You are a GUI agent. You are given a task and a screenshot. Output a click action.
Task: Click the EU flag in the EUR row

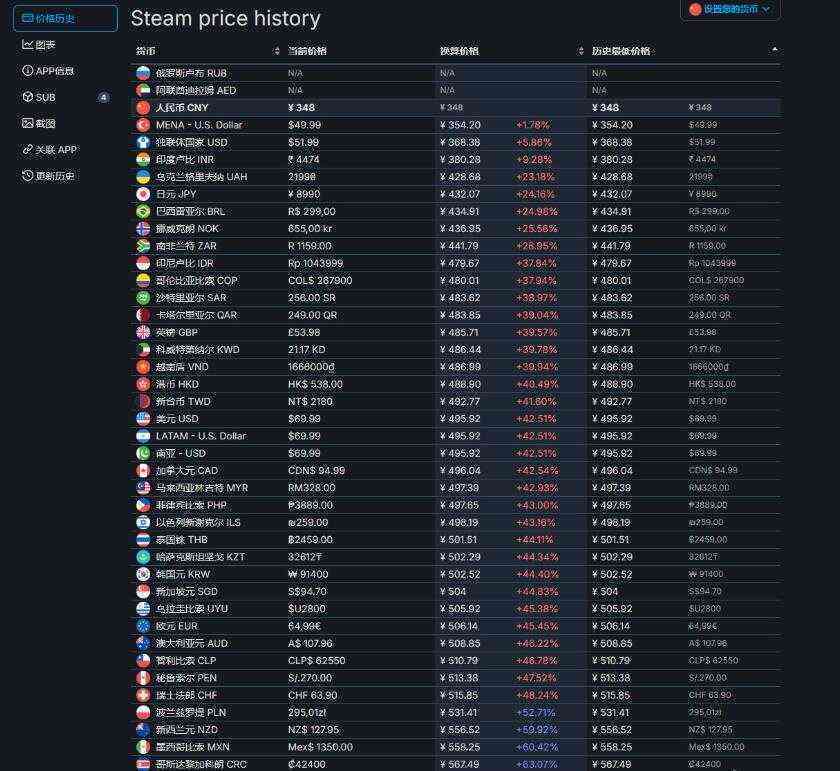[143, 626]
